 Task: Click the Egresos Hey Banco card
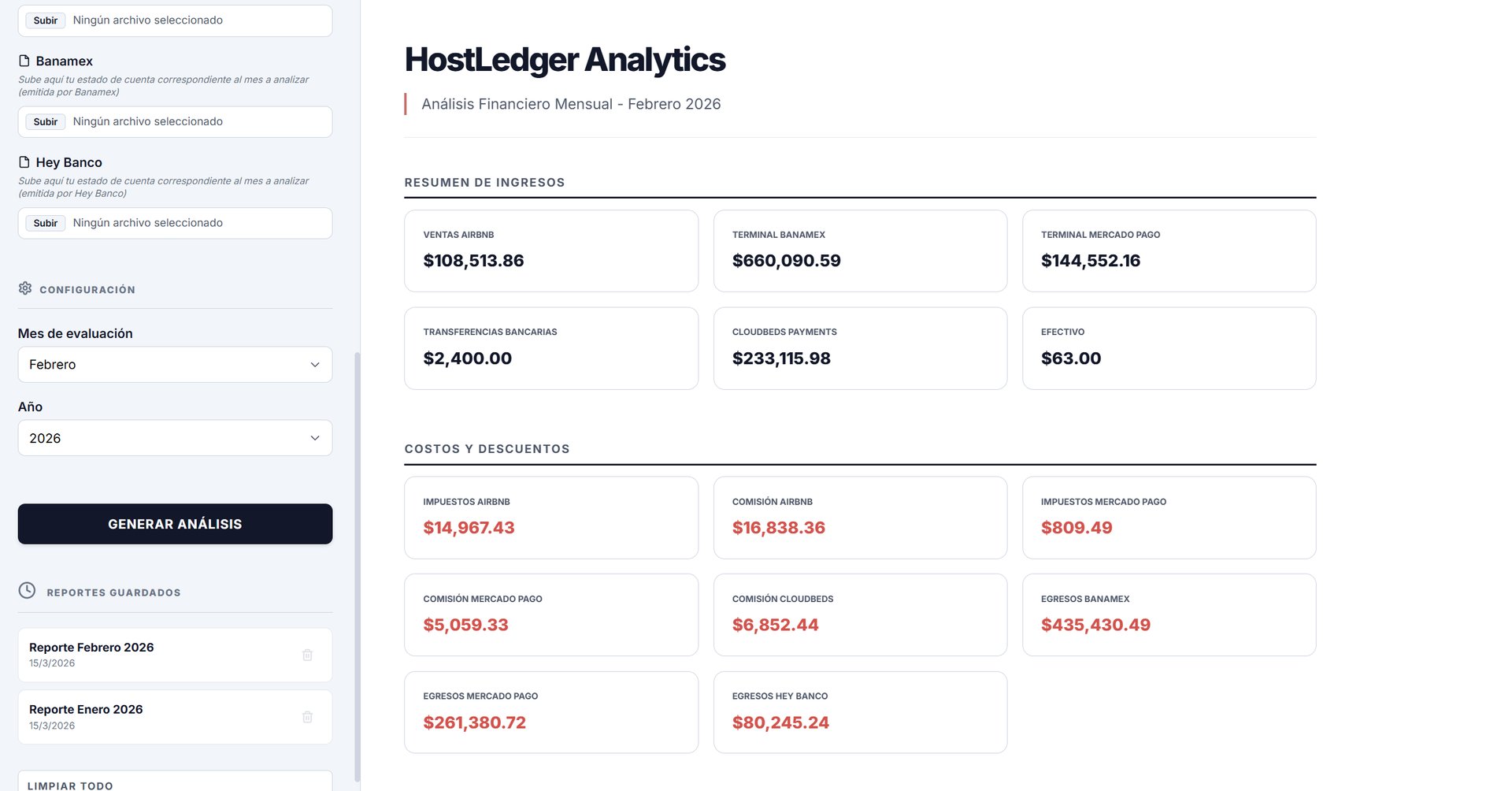860,712
